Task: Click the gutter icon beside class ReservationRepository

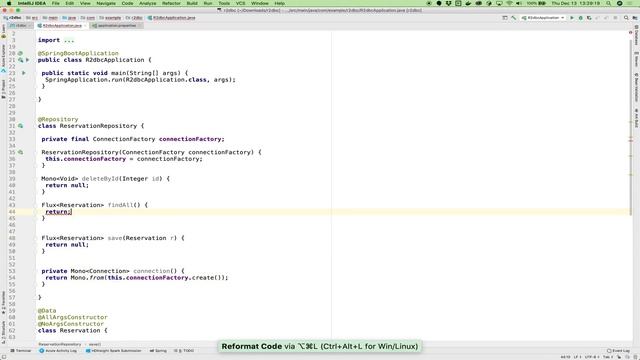Action: click(20, 126)
